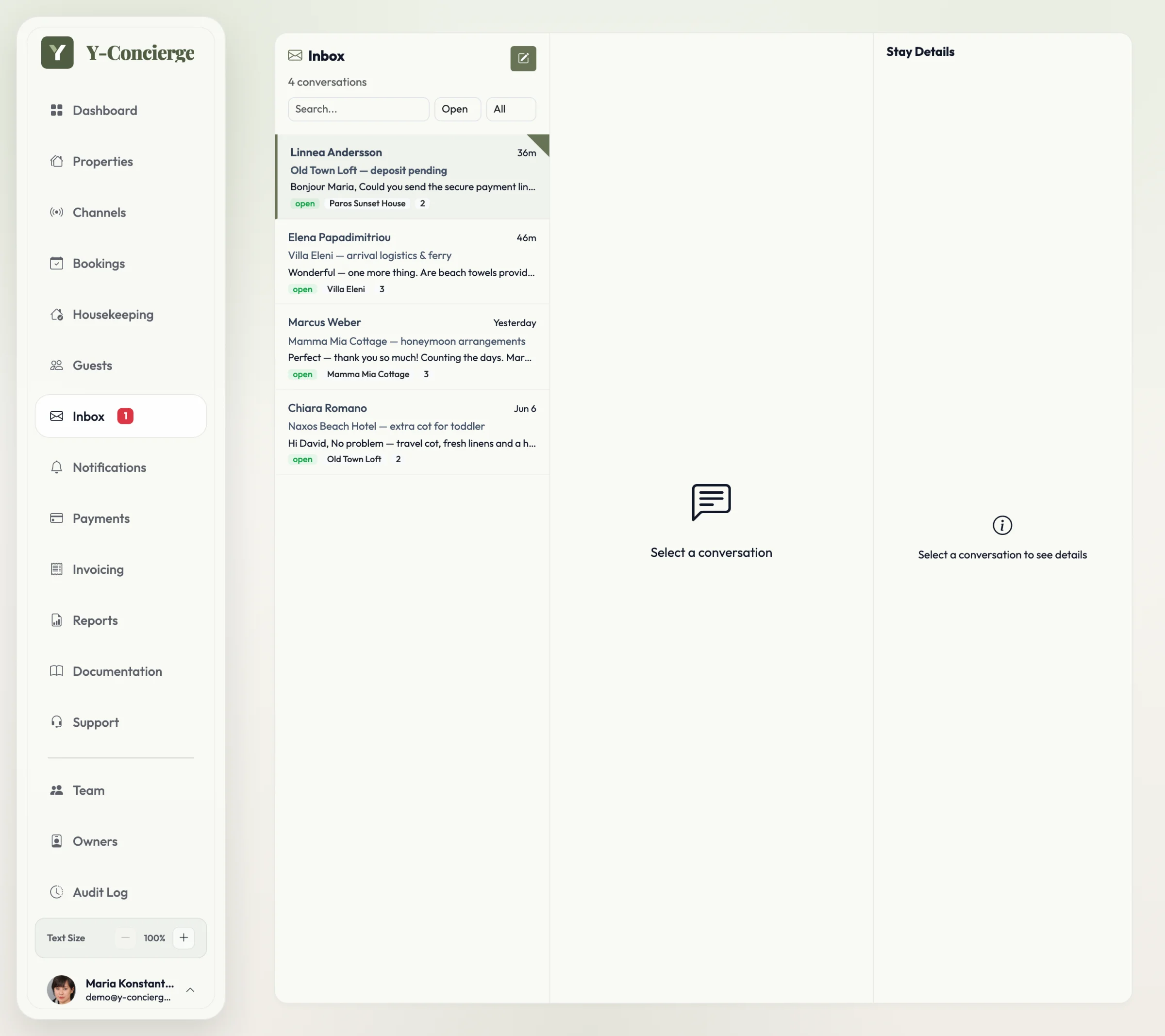Viewport: 1165px width, 1036px height.
Task: Click the Reports chart document icon
Action: click(56, 620)
